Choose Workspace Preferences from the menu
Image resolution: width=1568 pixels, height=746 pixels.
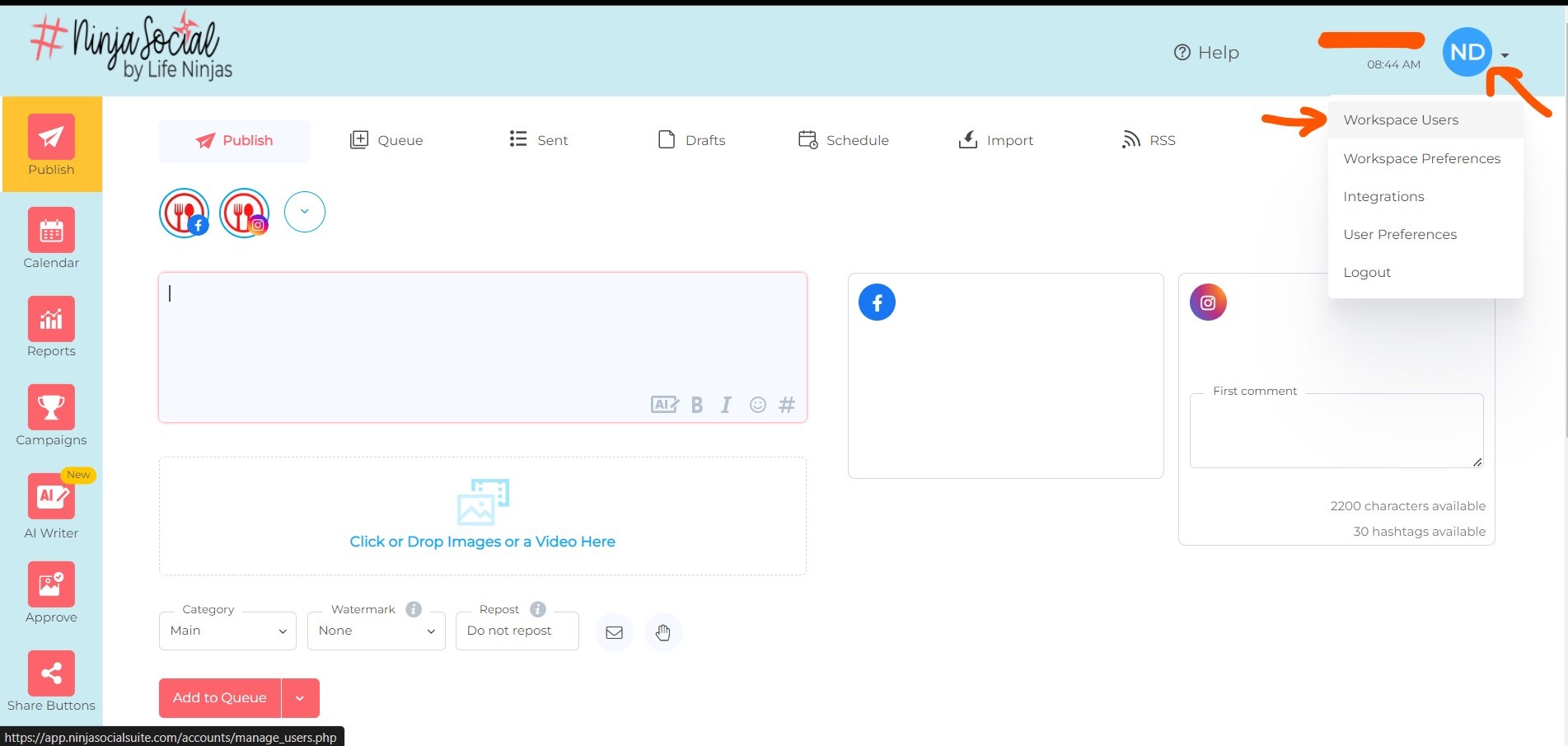click(x=1425, y=158)
